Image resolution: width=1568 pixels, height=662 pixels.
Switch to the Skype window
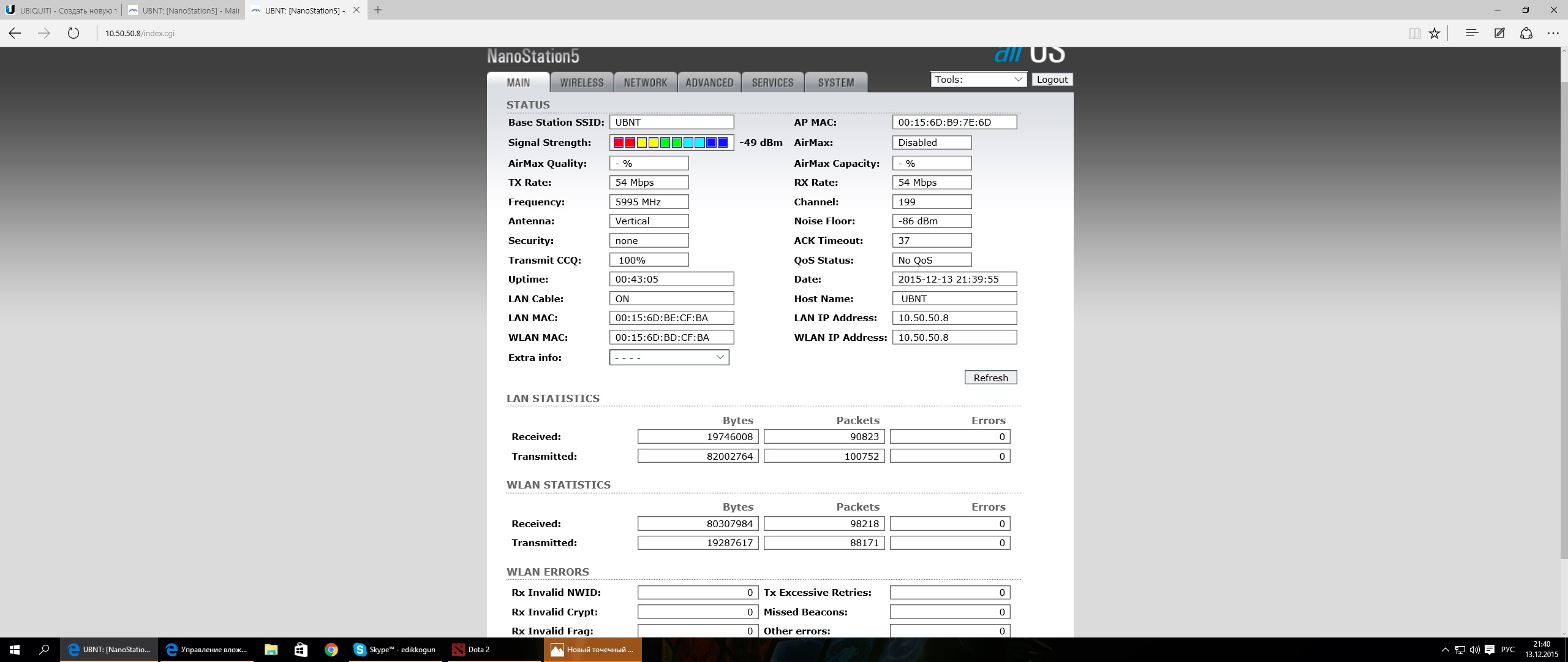(x=395, y=650)
